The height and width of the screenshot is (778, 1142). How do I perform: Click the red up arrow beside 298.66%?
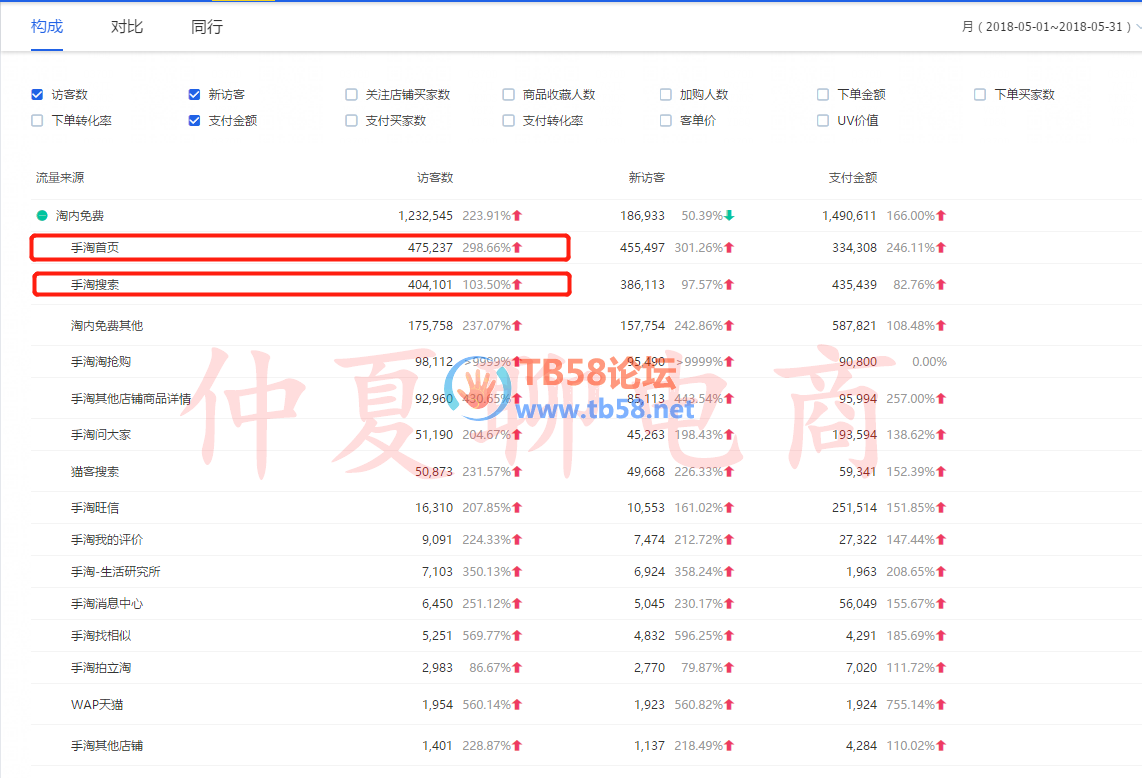[517, 247]
